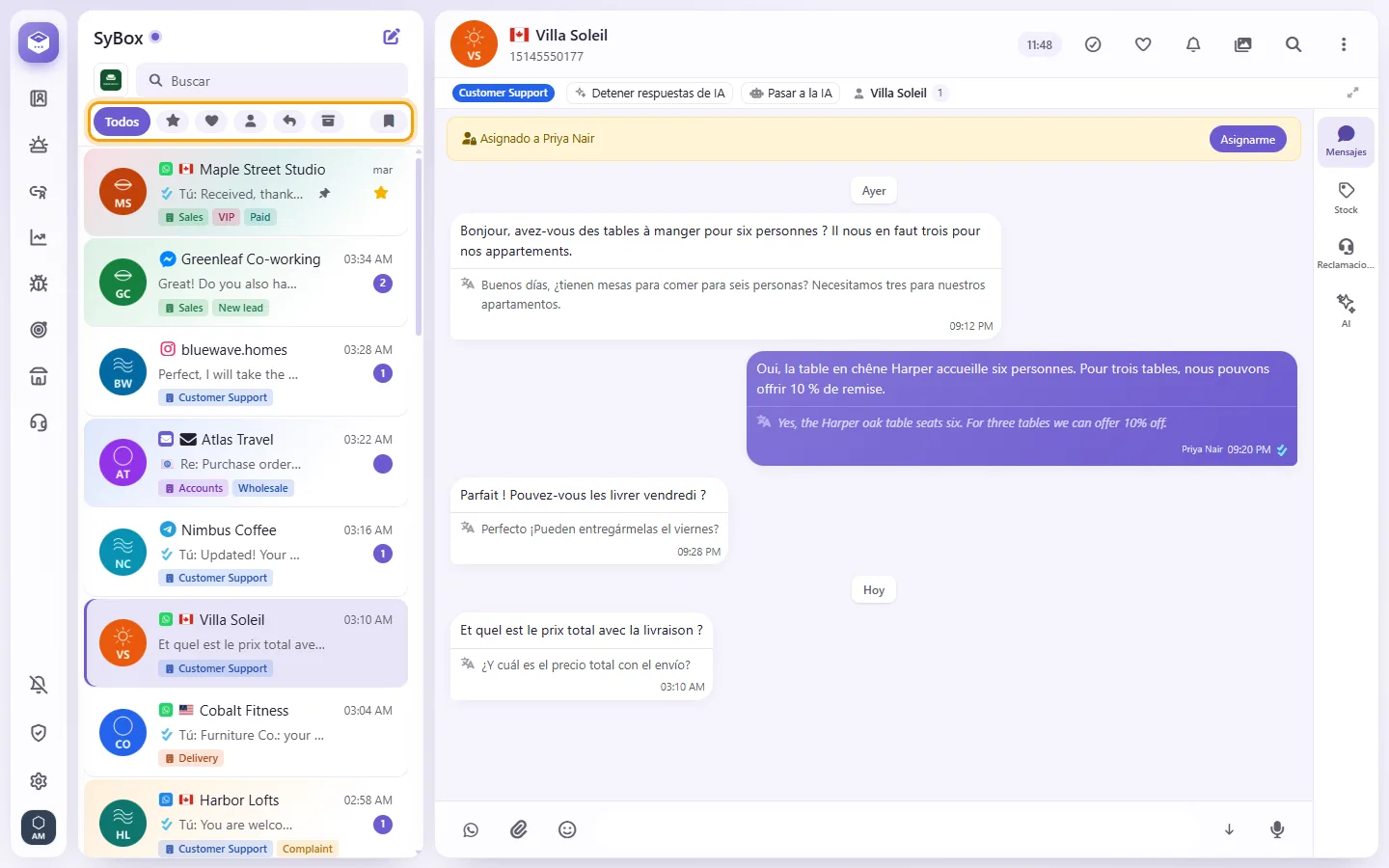This screenshot has height=868, width=1389.
Task: Click the attach file paperclip icon
Action: (519, 829)
